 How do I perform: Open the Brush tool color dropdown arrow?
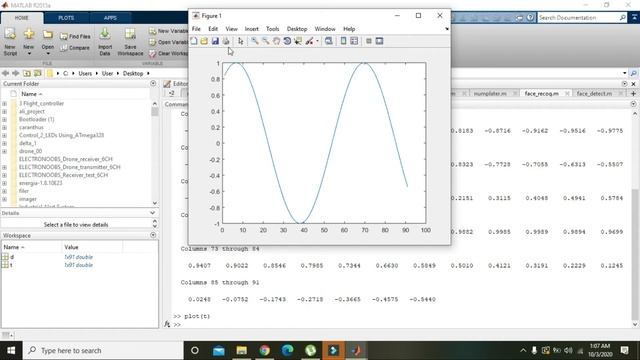317,41
